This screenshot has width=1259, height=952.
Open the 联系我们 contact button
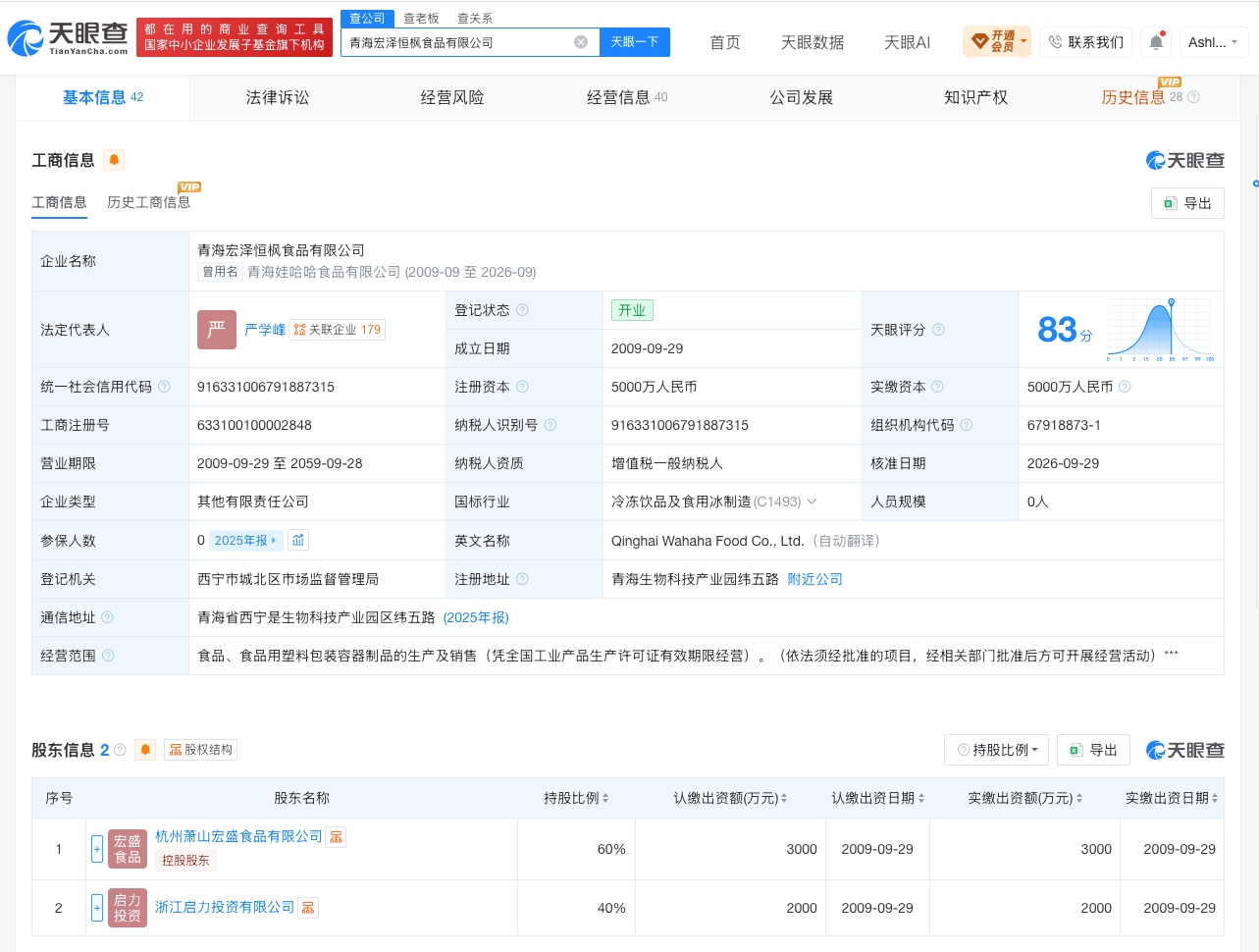point(1085,42)
